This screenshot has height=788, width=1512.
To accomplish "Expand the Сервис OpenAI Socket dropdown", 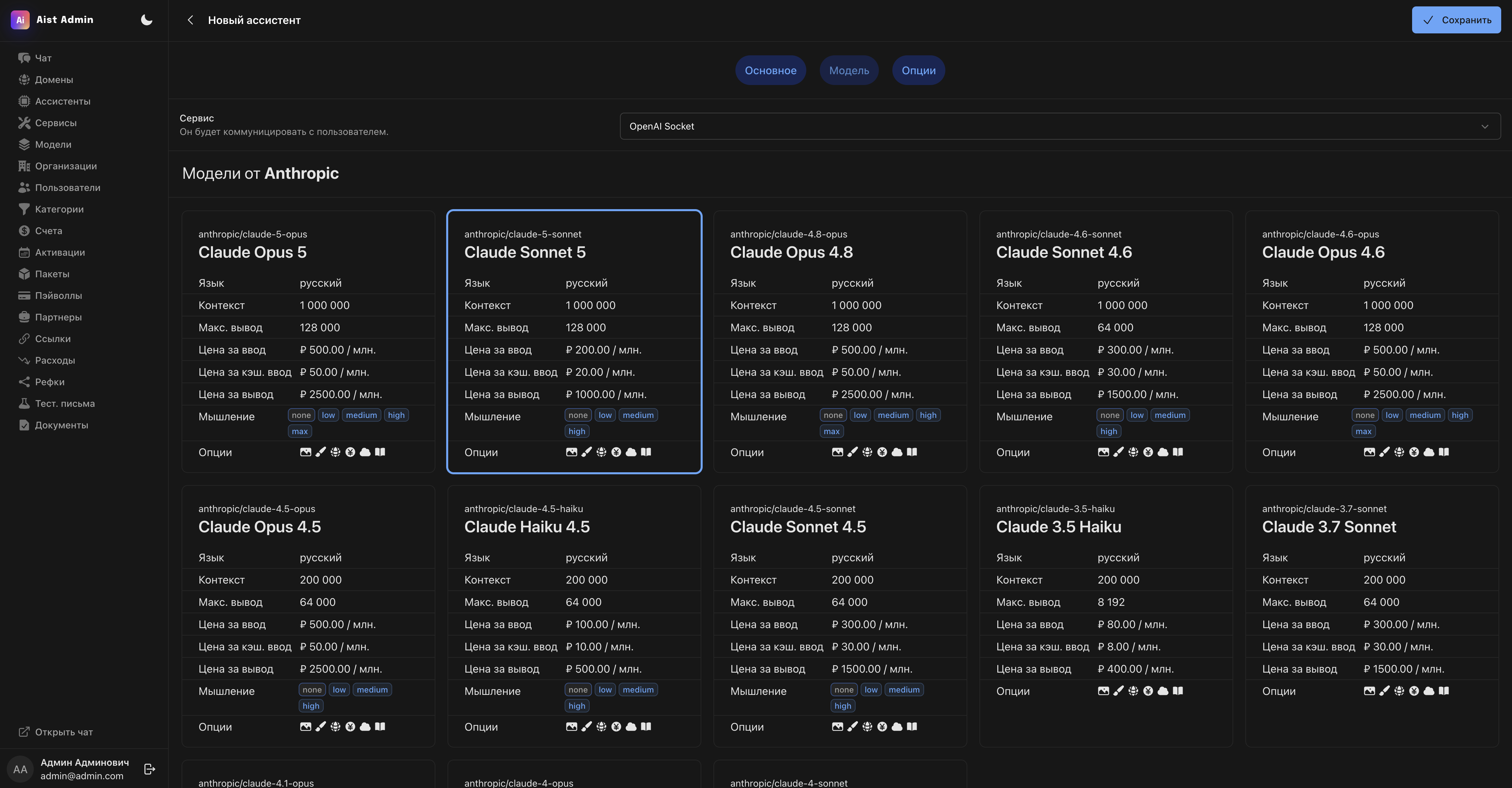I will coord(1060,126).
